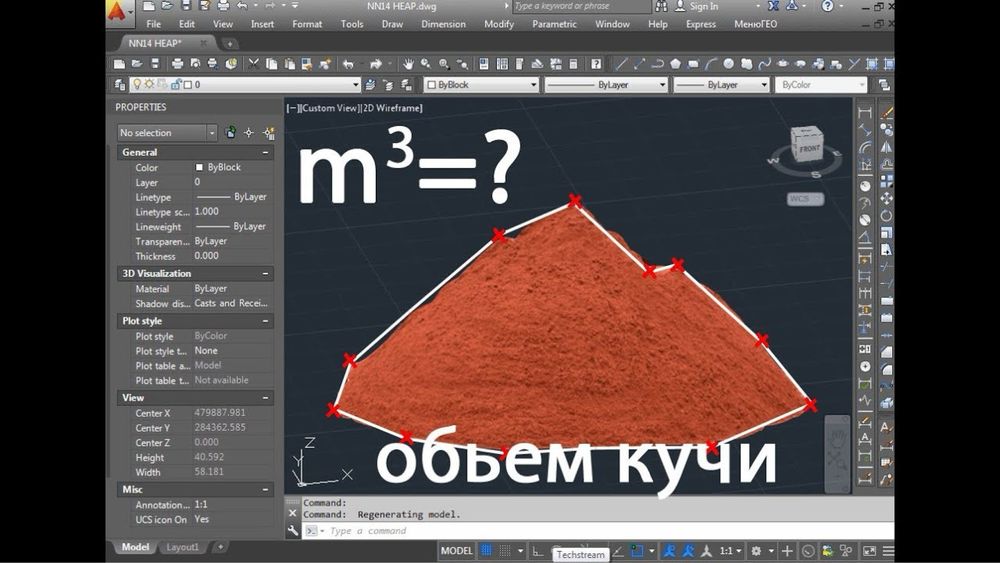Click the Open file folder icon
1000x563 pixels.
(x=137, y=64)
